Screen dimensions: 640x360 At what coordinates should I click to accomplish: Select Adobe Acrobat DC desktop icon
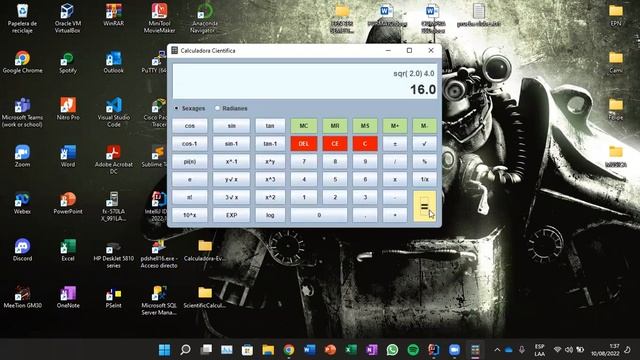coord(113,160)
